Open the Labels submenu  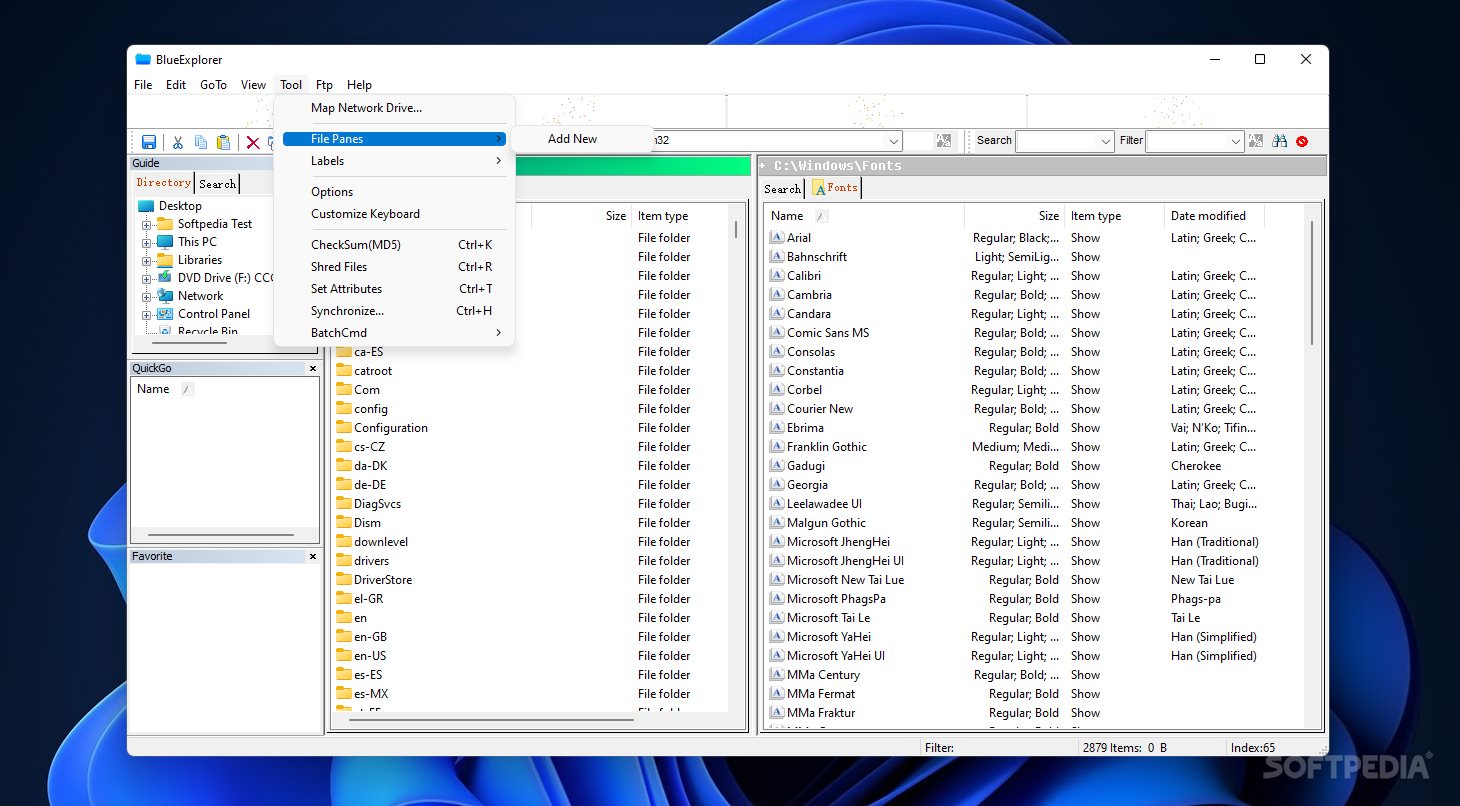tap(394, 161)
